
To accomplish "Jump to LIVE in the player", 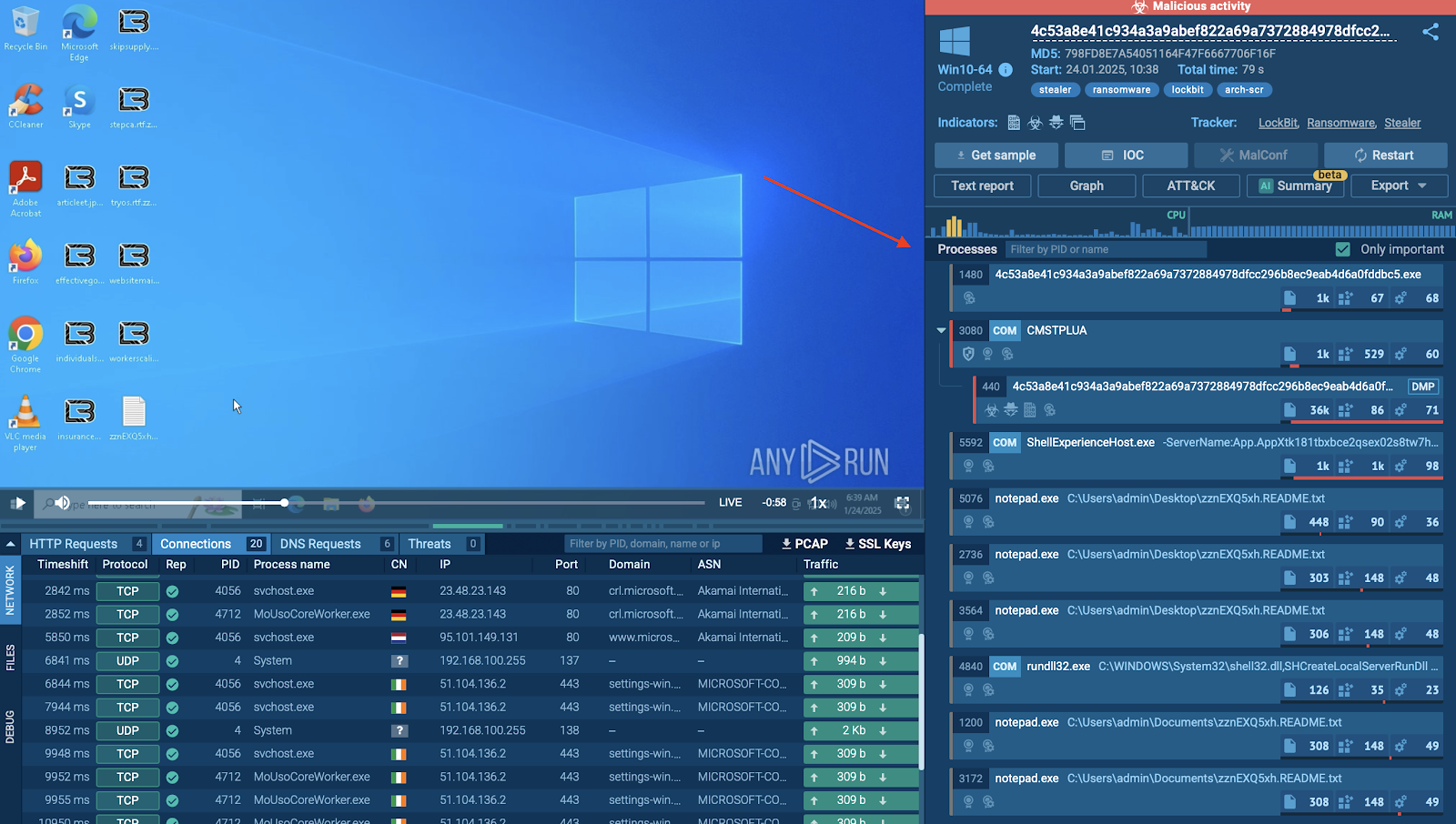I will pyautogui.click(x=731, y=503).
